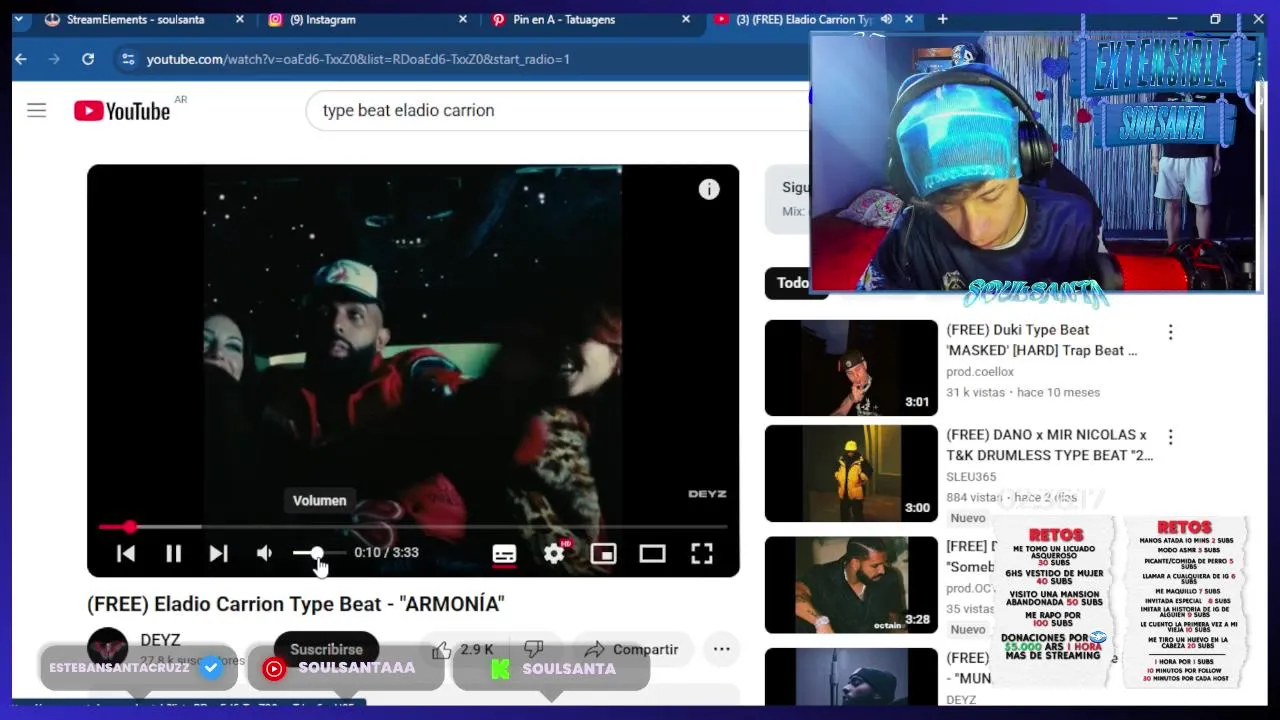
Task: Seek on the red video progress bar
Action: pos(413,527)
